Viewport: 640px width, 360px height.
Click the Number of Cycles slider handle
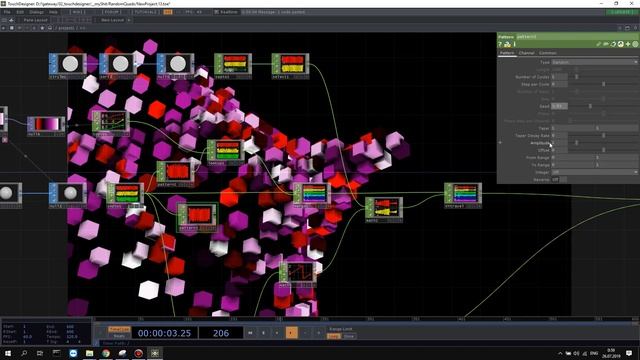576,77
